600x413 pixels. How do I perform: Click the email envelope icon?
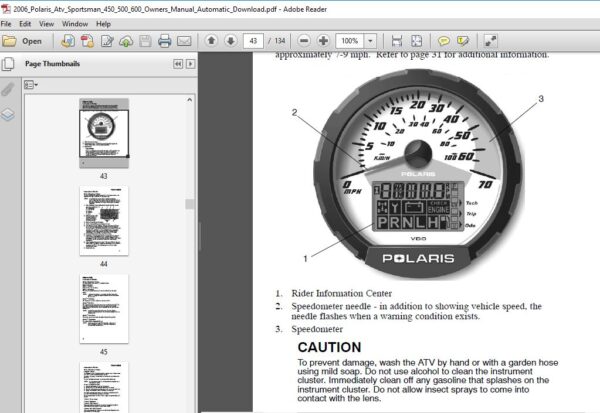pyautogui.click(x=184, y=41)
